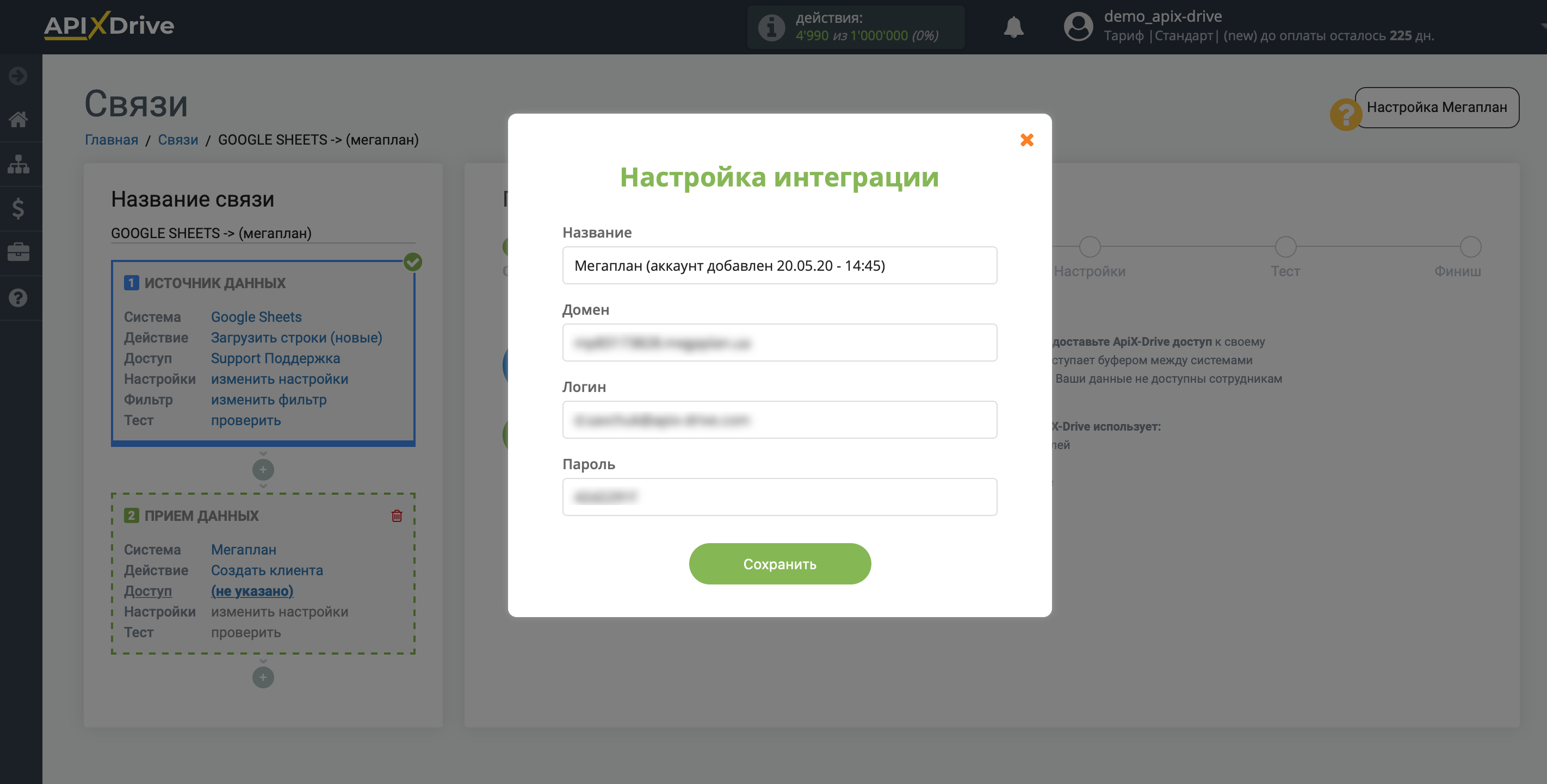Open Настройка Мегаплан help button
The height and width of the screenshot is (784, 1547).
click(x=1437, y=108)
